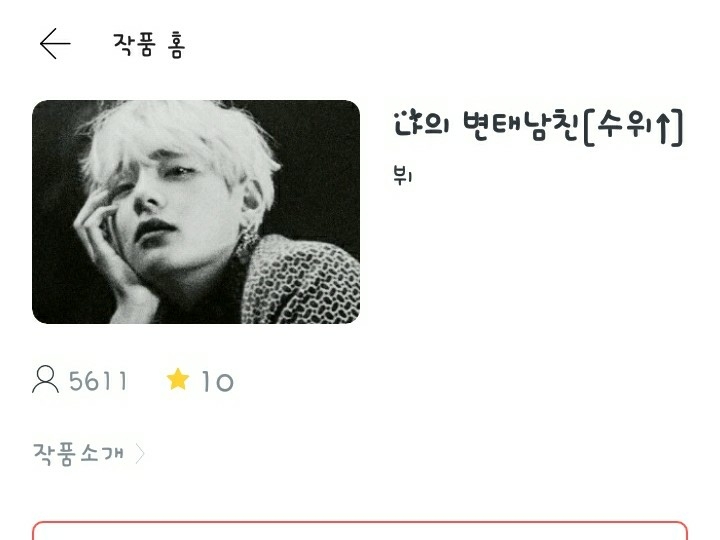This screenshot has height=540, width=720.
Task: Select the word 홈 in page header
Action: click(x=176, y=45)
